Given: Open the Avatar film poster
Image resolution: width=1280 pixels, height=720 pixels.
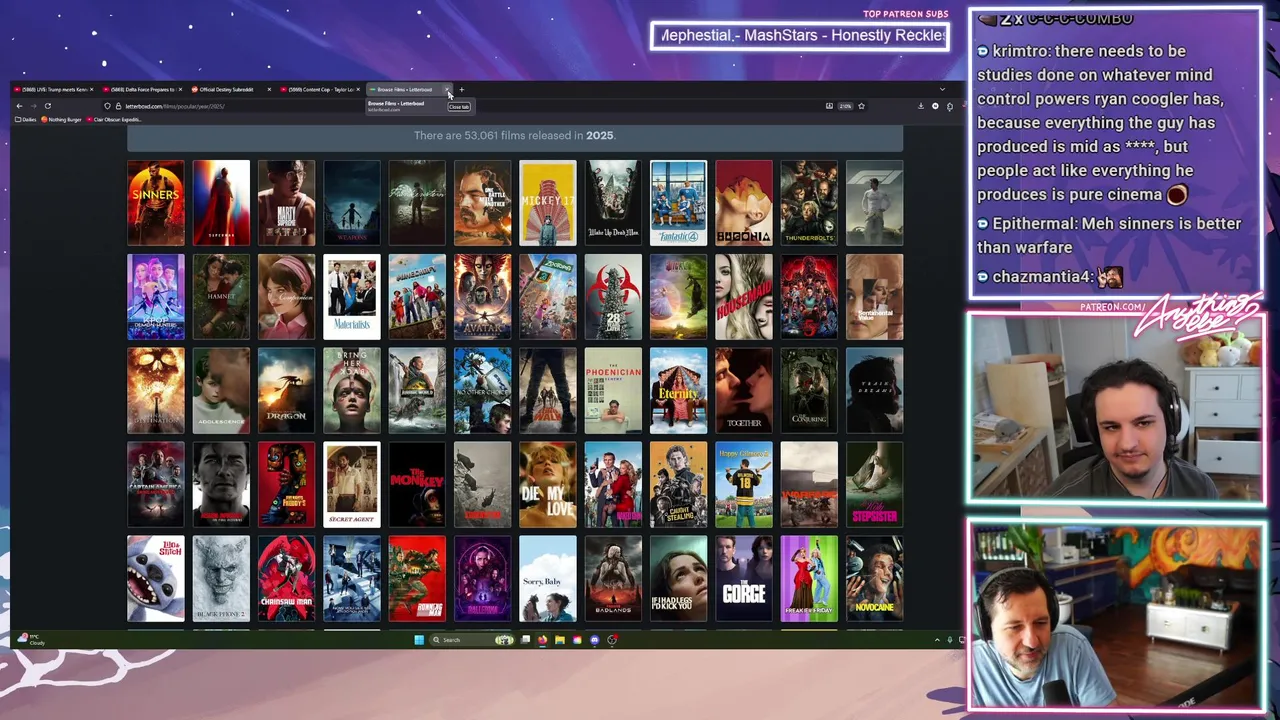Looking at the screenshot, I should tap(482, 297).
